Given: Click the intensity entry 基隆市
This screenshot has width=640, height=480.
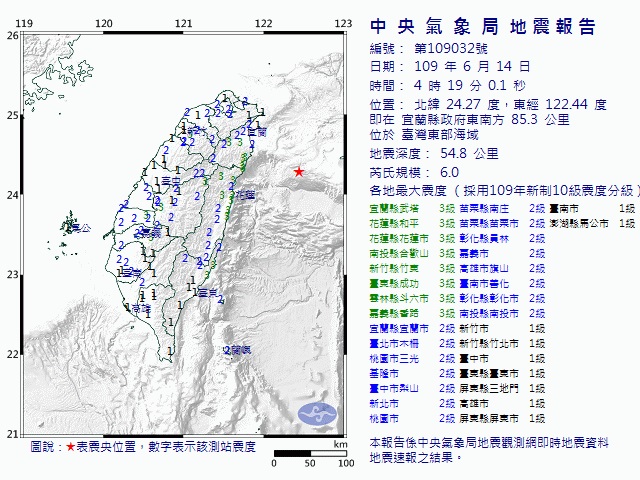Looking at the screenshot, I should click(x=384, y=373).
